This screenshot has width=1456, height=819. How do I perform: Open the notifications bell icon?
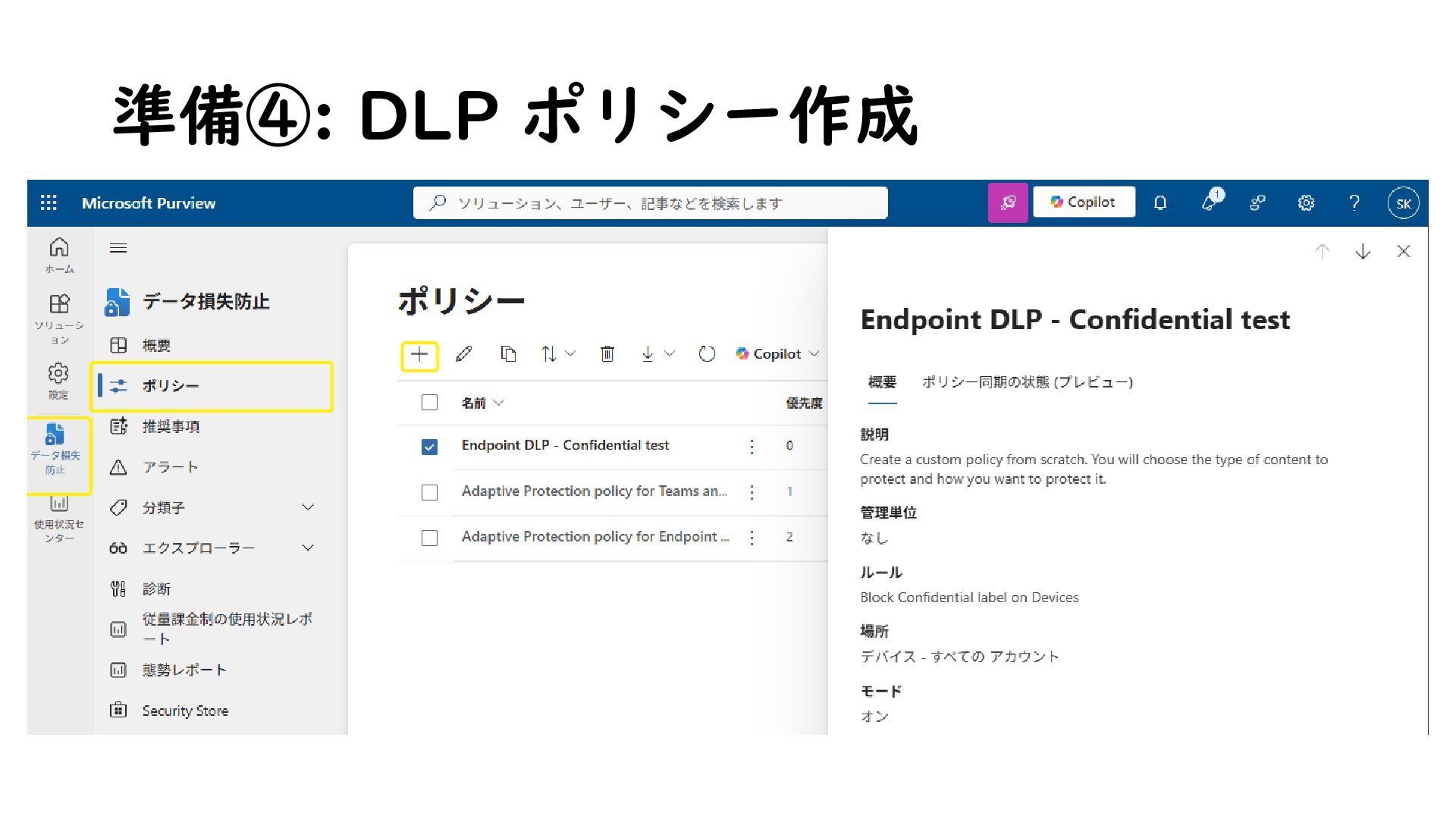click(1160, 202)
